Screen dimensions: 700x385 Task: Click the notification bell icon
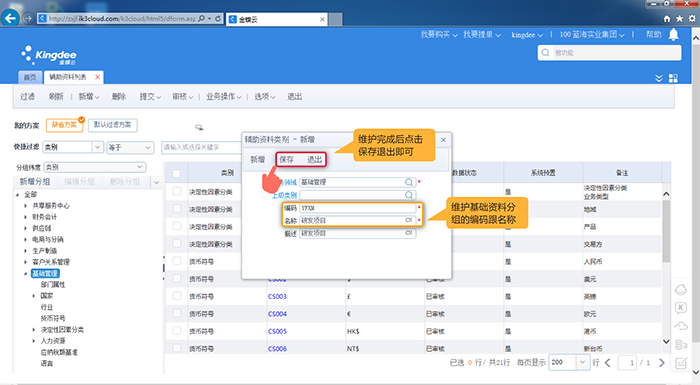(673, 34)
